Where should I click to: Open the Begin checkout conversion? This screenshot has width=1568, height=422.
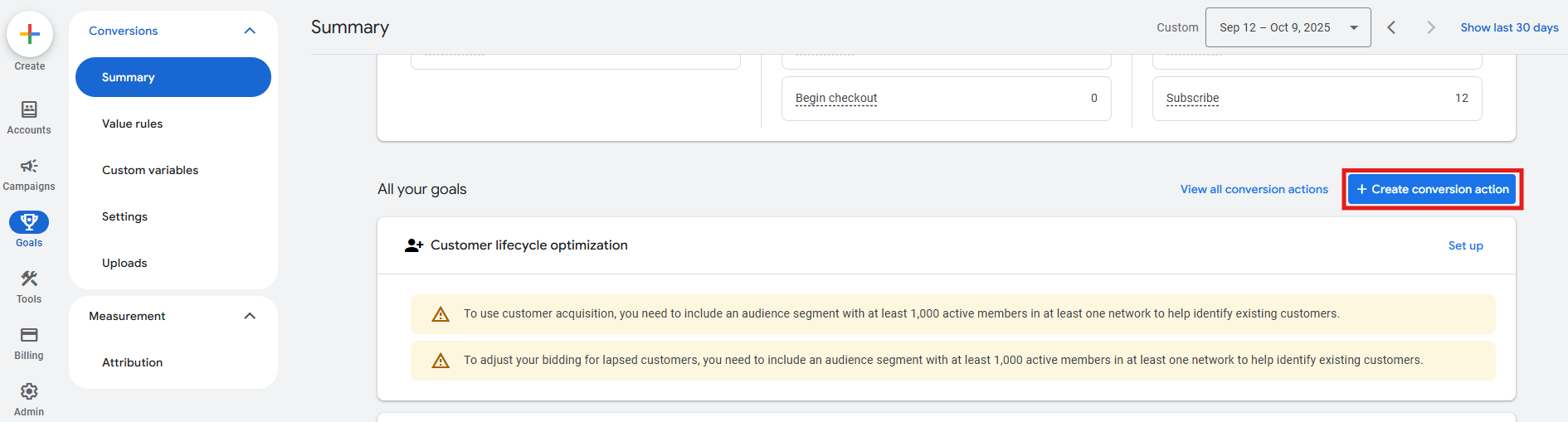coord(836,98)
